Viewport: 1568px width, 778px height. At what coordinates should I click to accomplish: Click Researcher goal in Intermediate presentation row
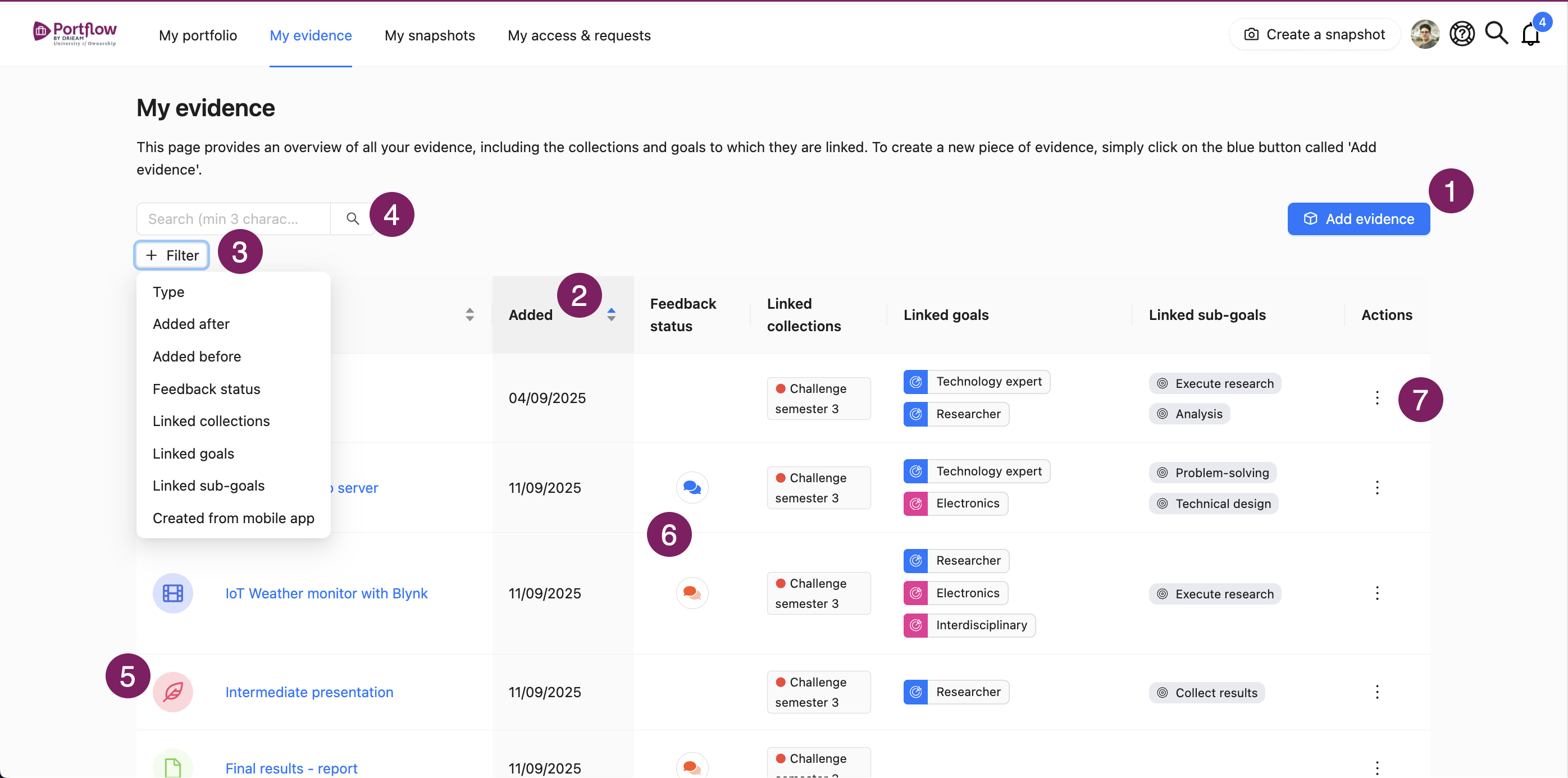(956, 692)
